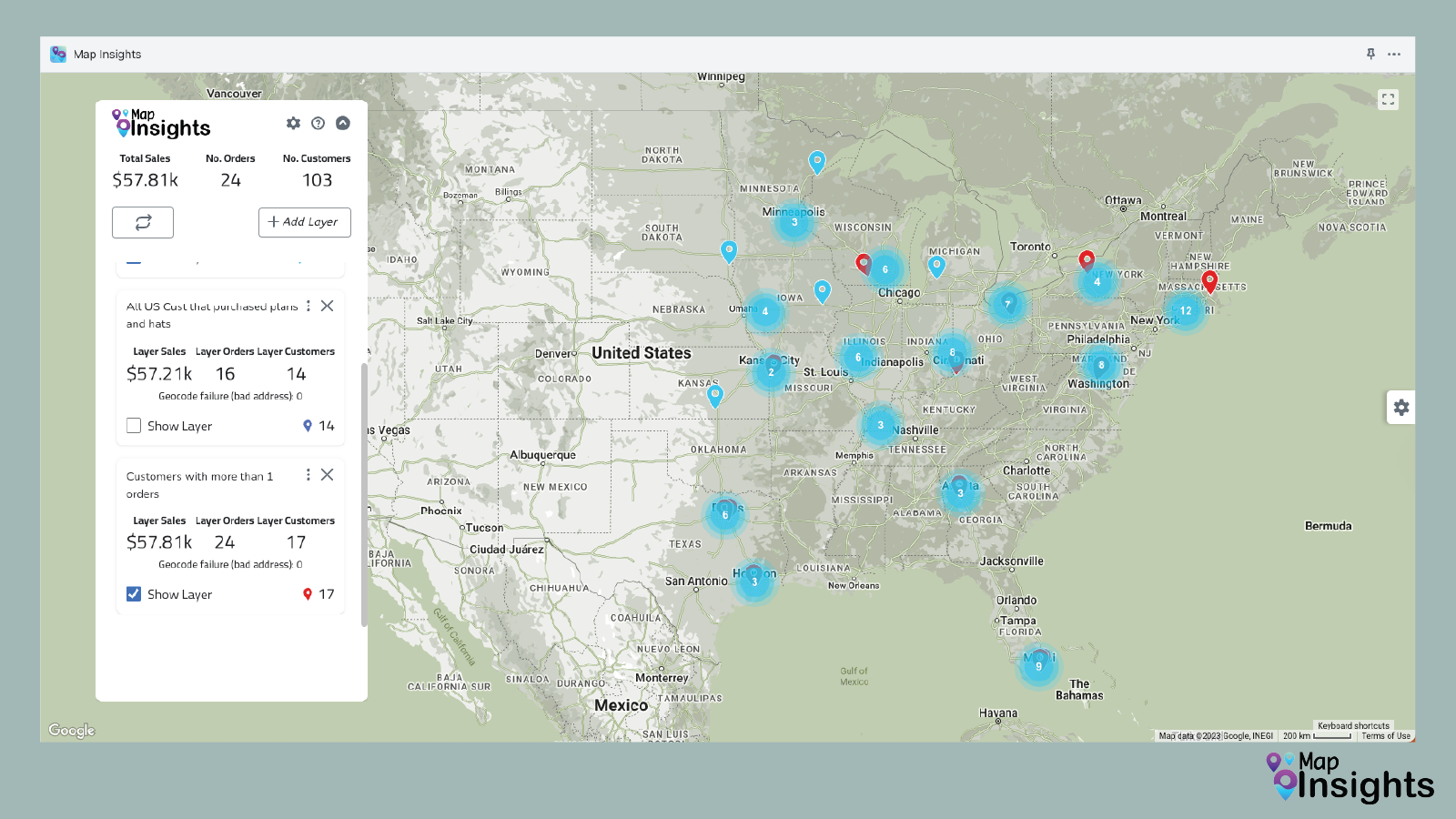Click the cluster of 12 near New York

click(x=1186, y=311)
